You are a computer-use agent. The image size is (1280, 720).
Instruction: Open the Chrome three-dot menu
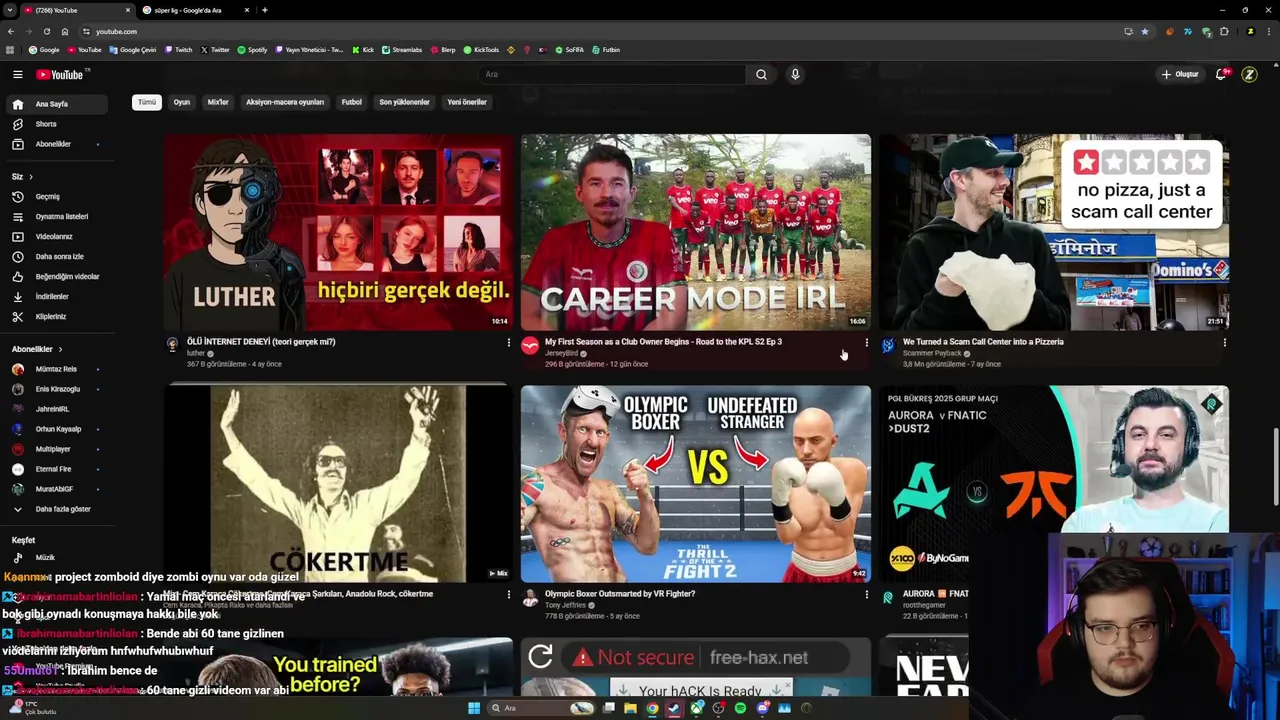[1269, 31]
